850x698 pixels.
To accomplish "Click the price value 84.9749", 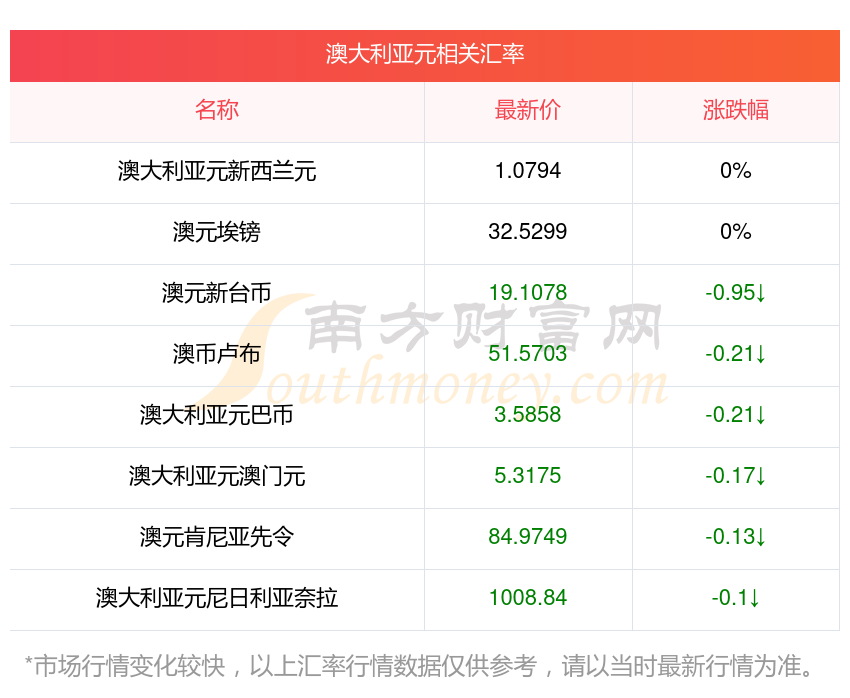I will pos(527,537).
